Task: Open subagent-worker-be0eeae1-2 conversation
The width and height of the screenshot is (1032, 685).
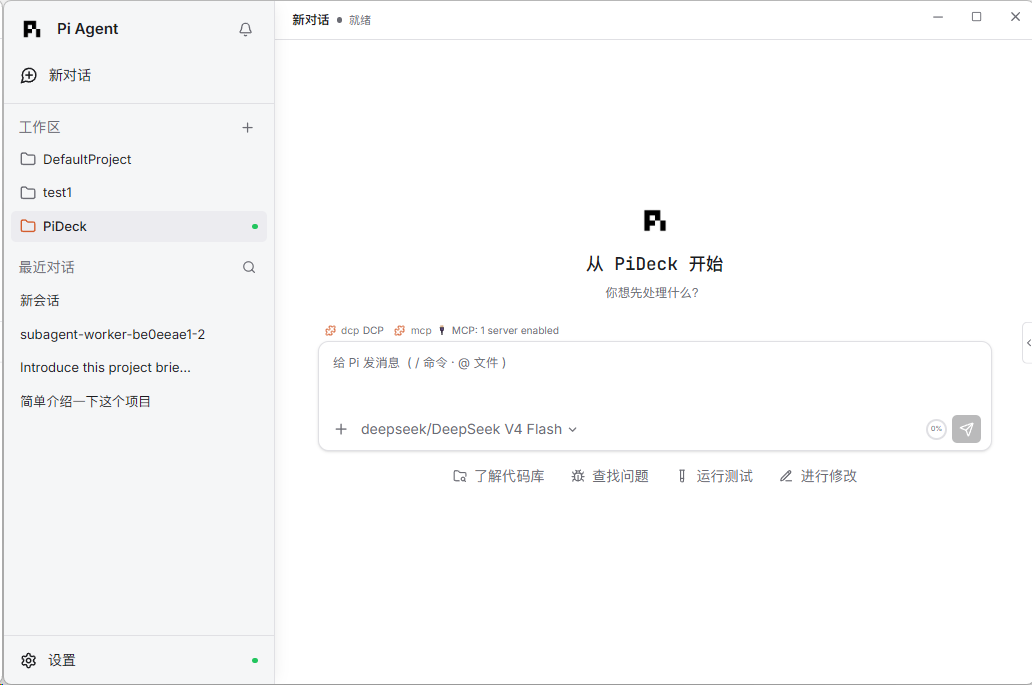Action: 139,334
